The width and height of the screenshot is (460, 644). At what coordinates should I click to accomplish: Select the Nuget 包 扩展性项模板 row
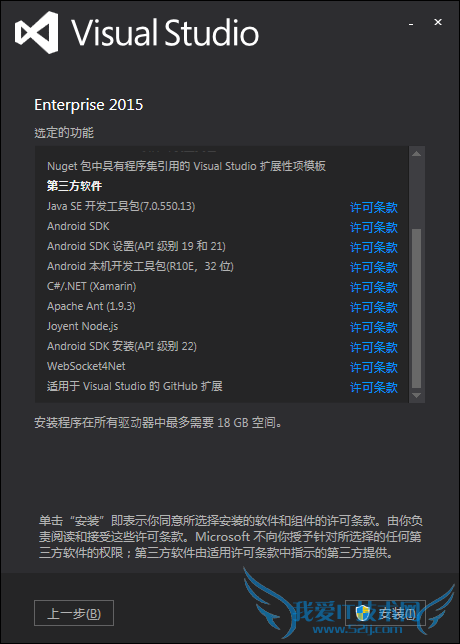click(x=186, y=166)
